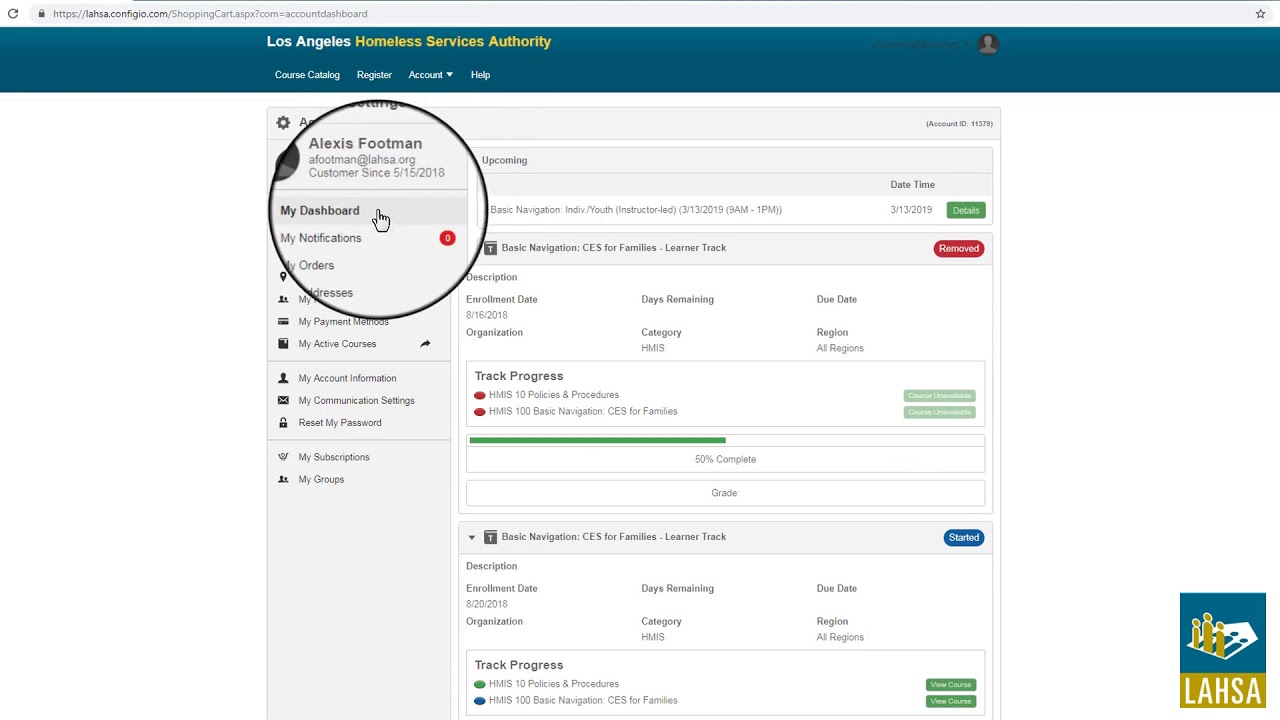The width and height of the screenshot is (1280, 720).
Task: Go to Course Catalog
Action: tap(307, 75)
